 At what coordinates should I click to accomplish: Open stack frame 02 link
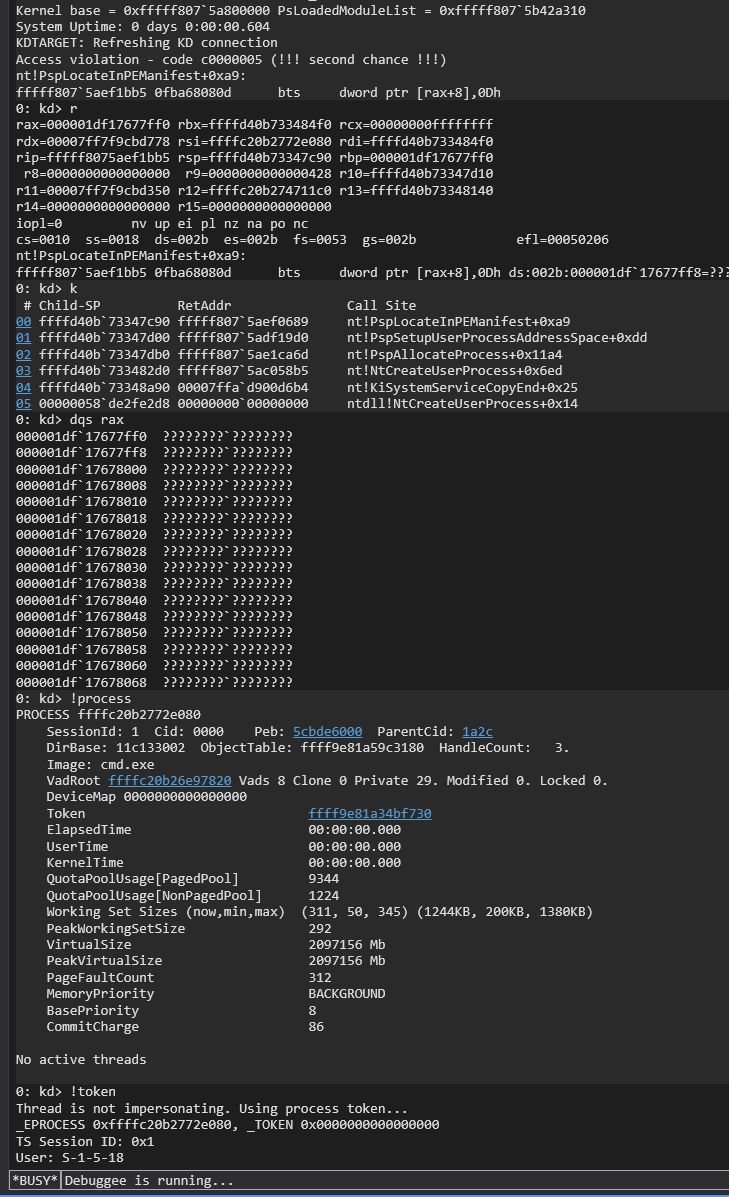(24, 355)
